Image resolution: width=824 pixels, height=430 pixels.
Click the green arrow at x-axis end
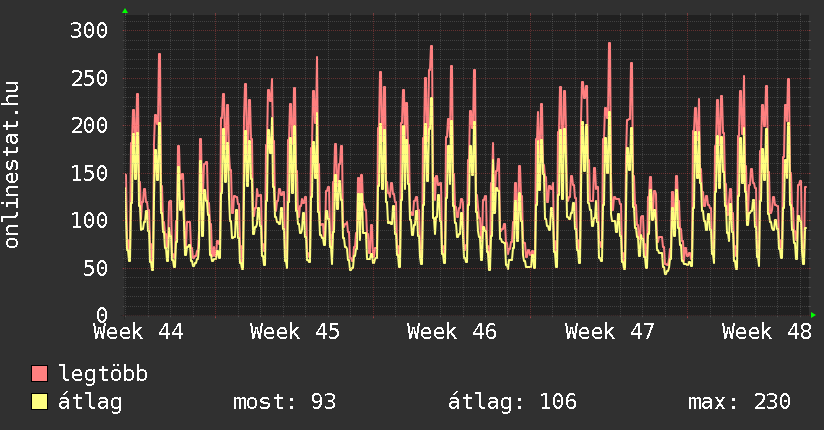tap(813, 315)
